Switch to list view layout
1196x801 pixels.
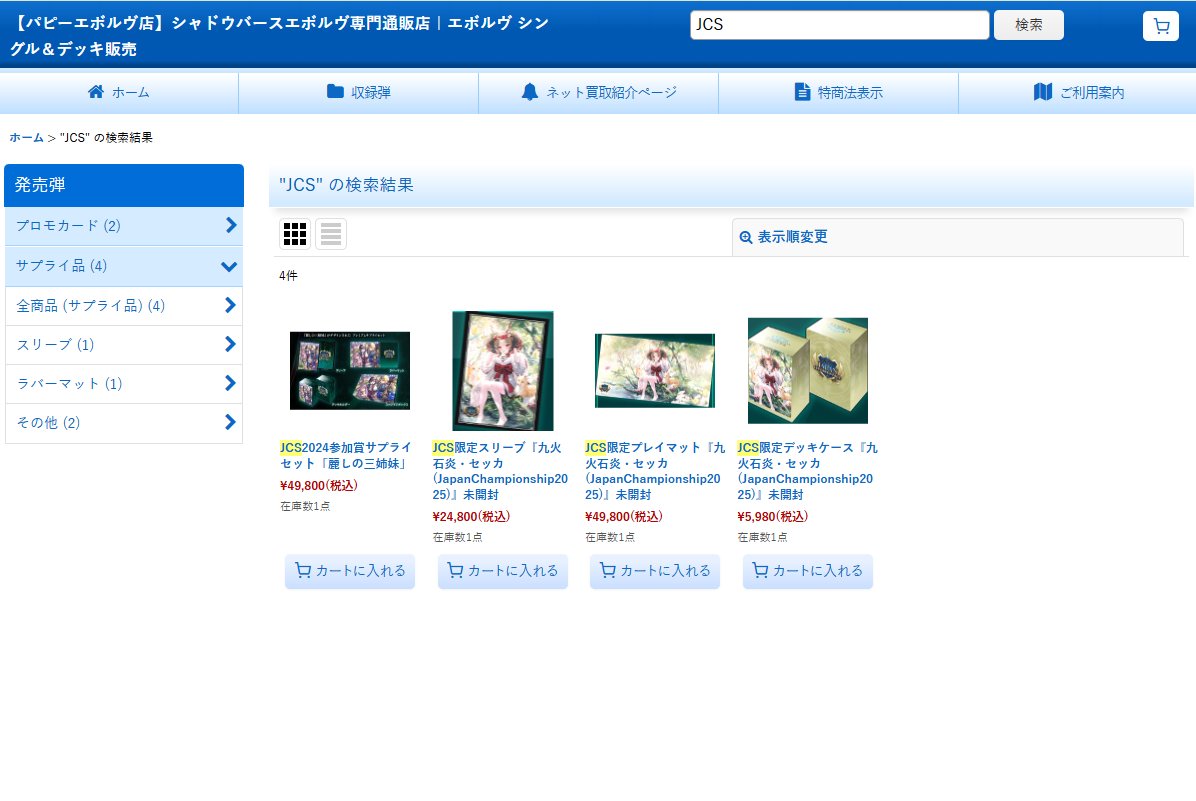click(x=331, y=234)
